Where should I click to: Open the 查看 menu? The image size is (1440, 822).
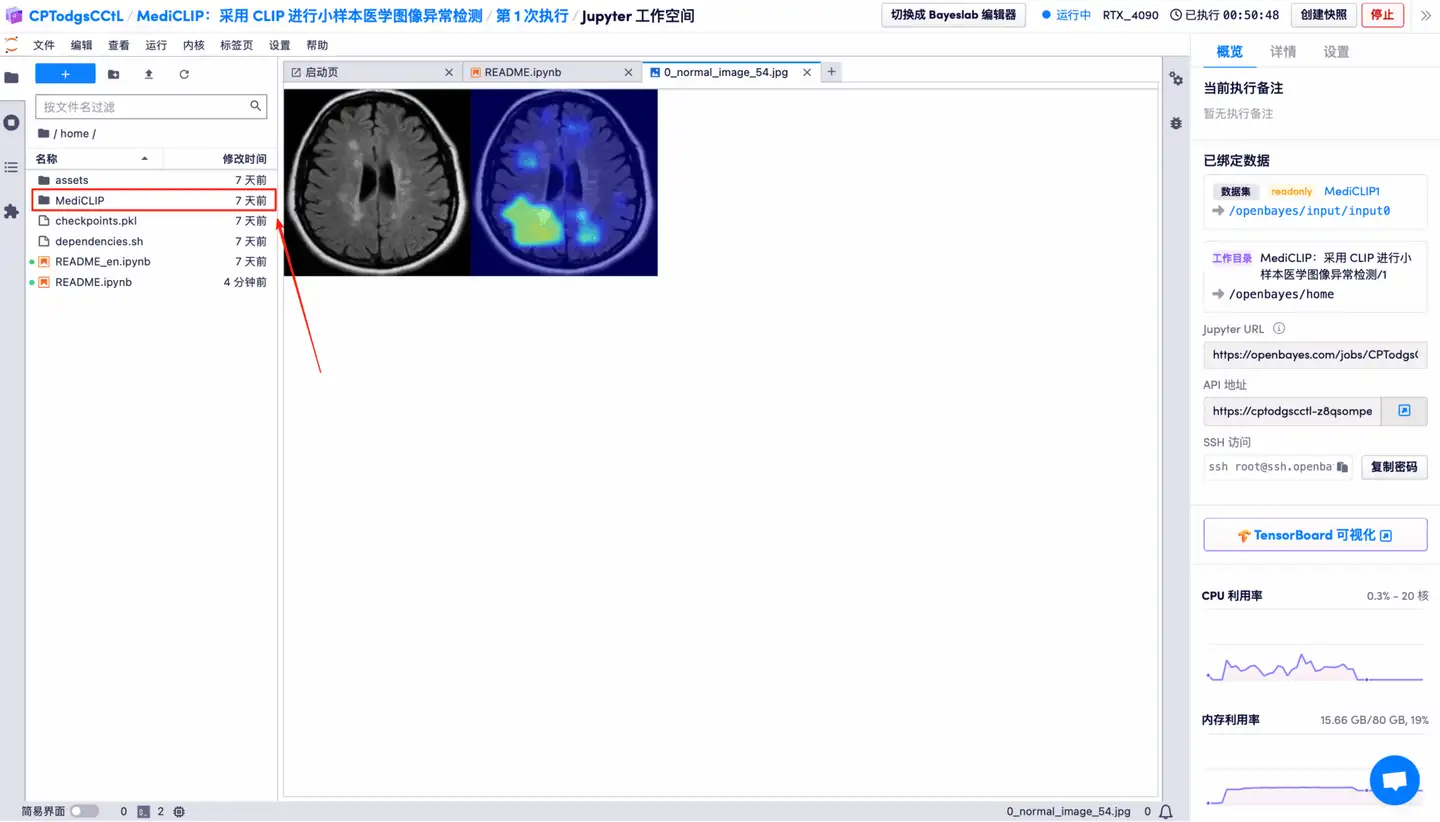click(119, 45)
